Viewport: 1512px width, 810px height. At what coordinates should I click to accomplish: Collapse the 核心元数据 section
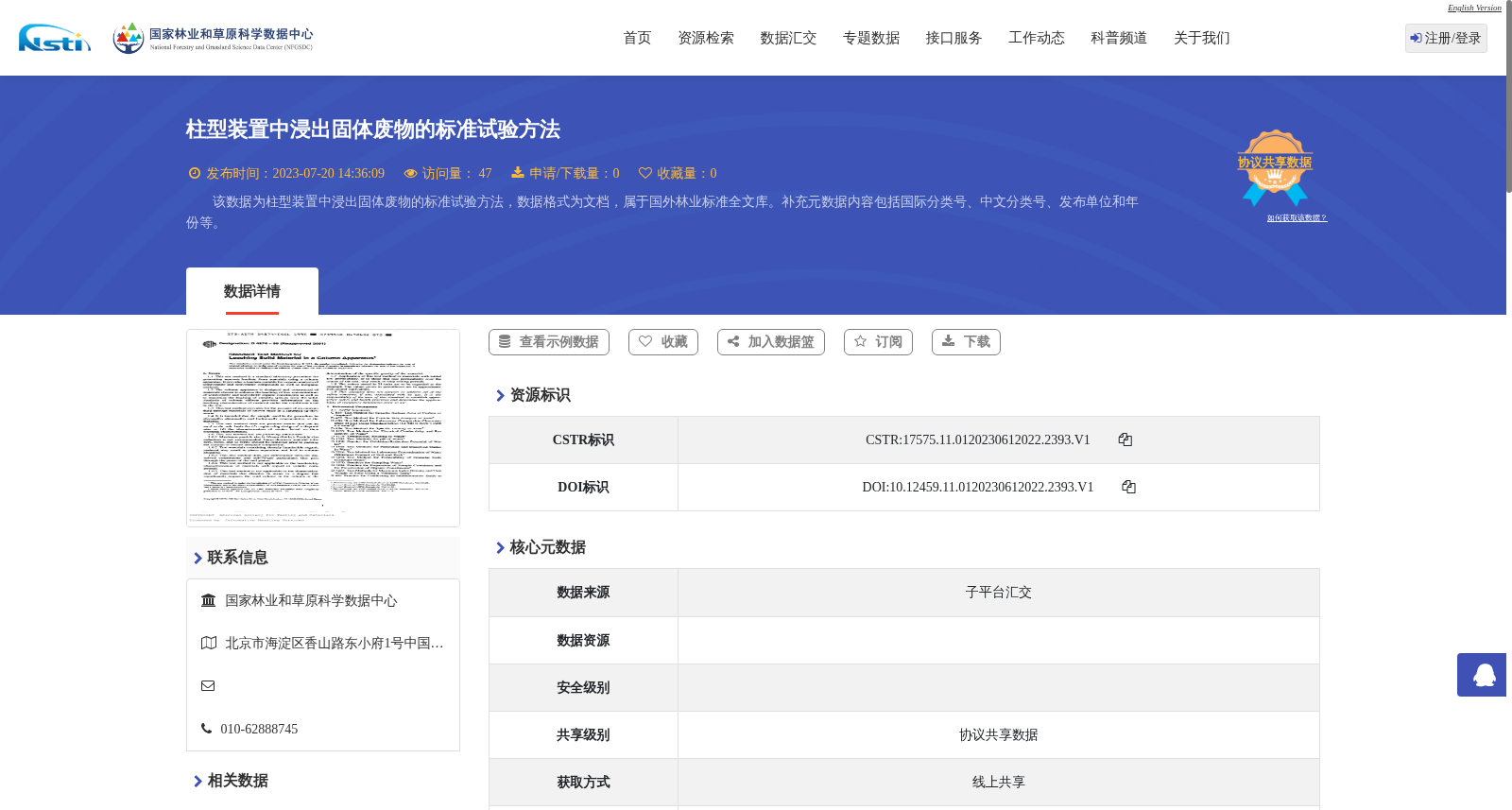coord(501,548)
